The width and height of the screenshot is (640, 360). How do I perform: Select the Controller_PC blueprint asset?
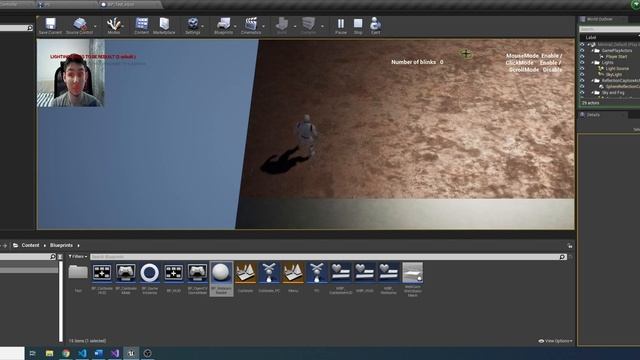[x=269, y=277]
